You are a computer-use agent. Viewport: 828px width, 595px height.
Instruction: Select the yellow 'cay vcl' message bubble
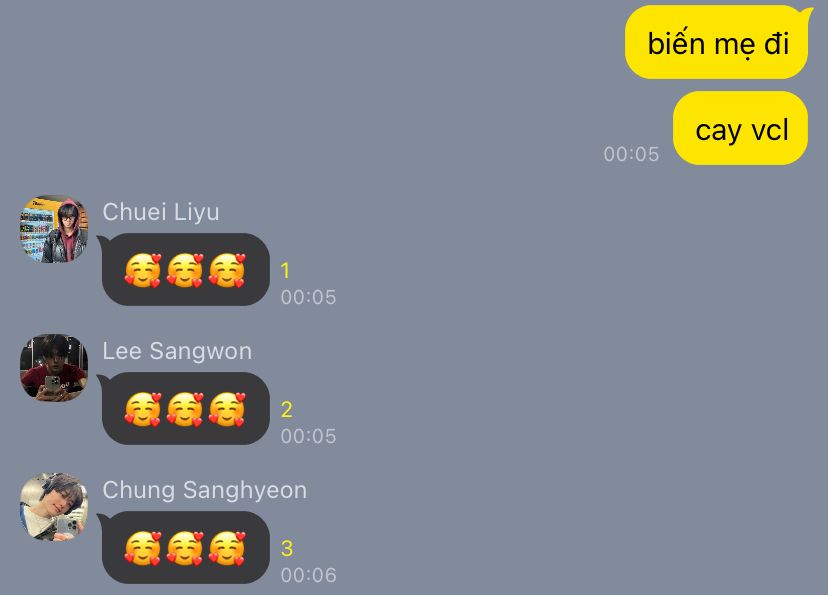[x=741, y=128]
